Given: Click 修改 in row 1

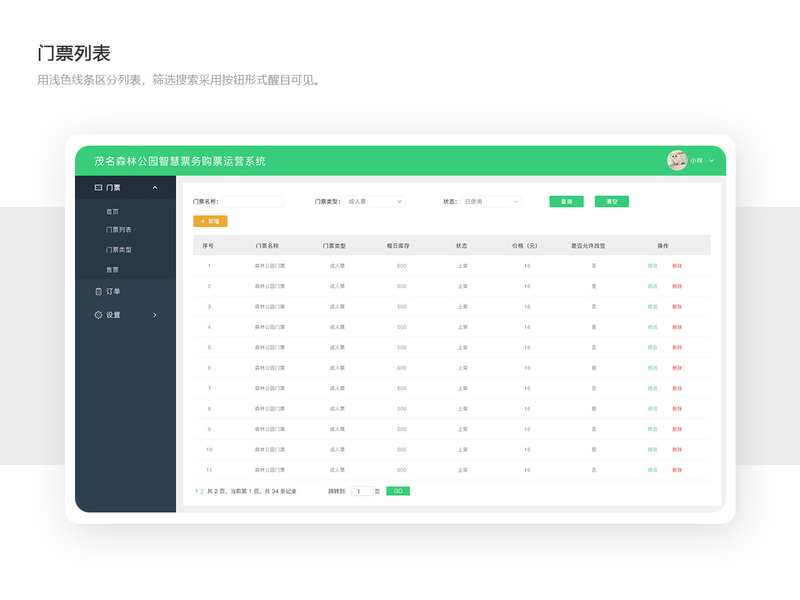Looking at the screenshot, I should (653, 266).
